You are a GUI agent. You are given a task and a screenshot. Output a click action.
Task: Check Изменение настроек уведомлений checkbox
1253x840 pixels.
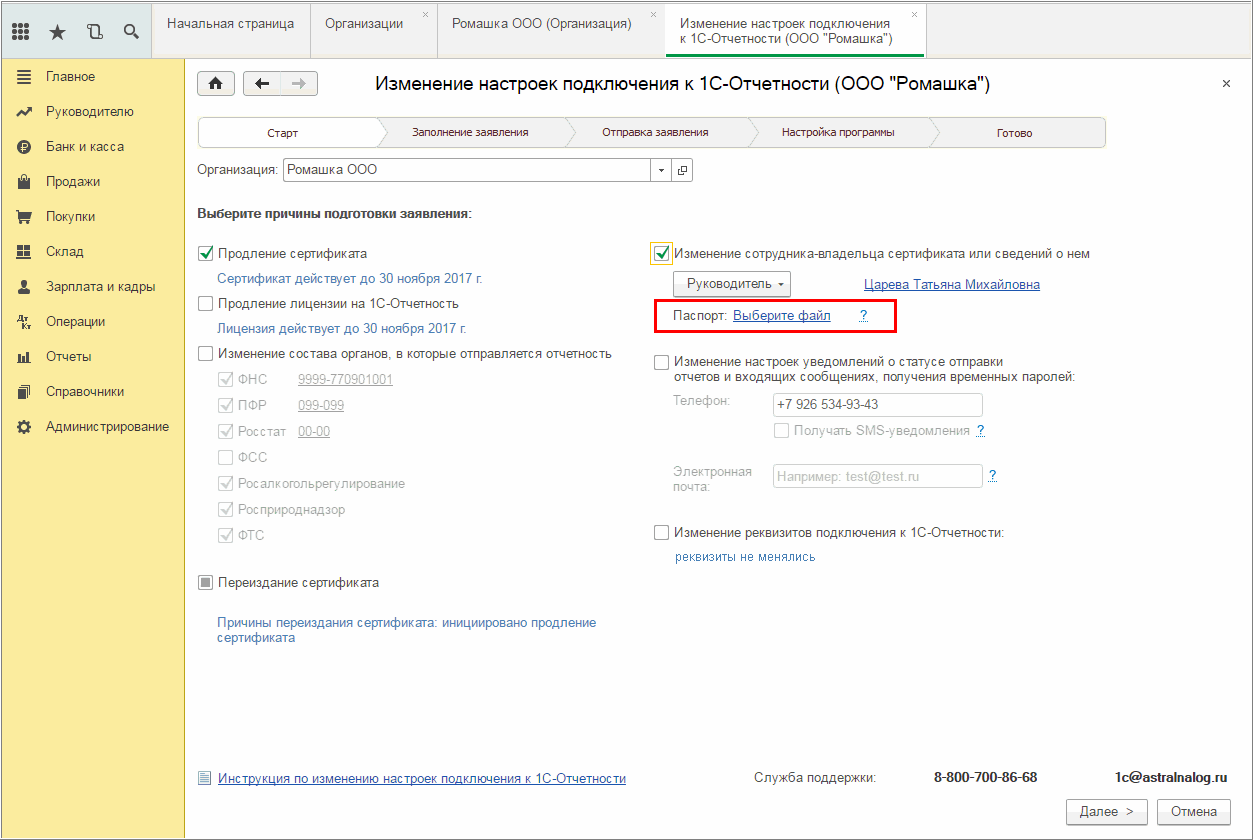pos(661,363)
